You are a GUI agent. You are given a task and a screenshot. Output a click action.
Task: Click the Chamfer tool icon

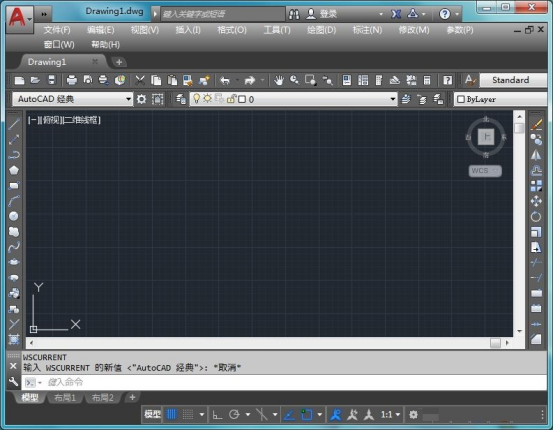coord(536,339)
